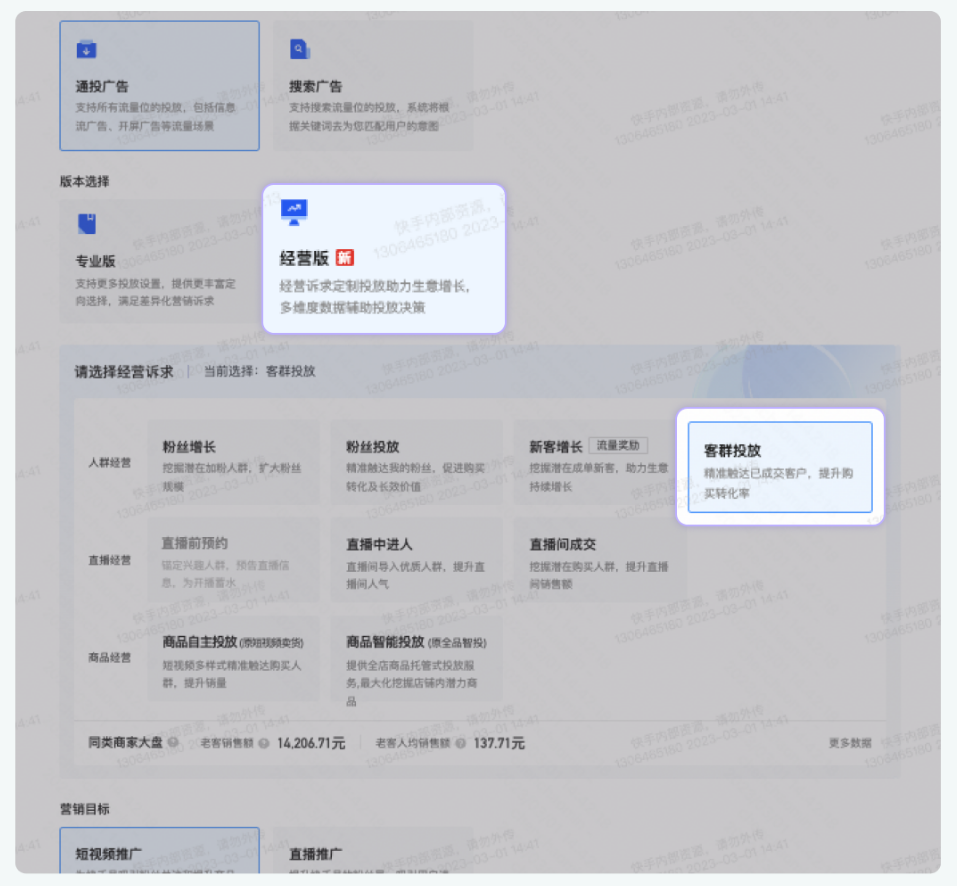
Task: Click the chart icon on 经营版 card
Action: click(x=292, y=211)
